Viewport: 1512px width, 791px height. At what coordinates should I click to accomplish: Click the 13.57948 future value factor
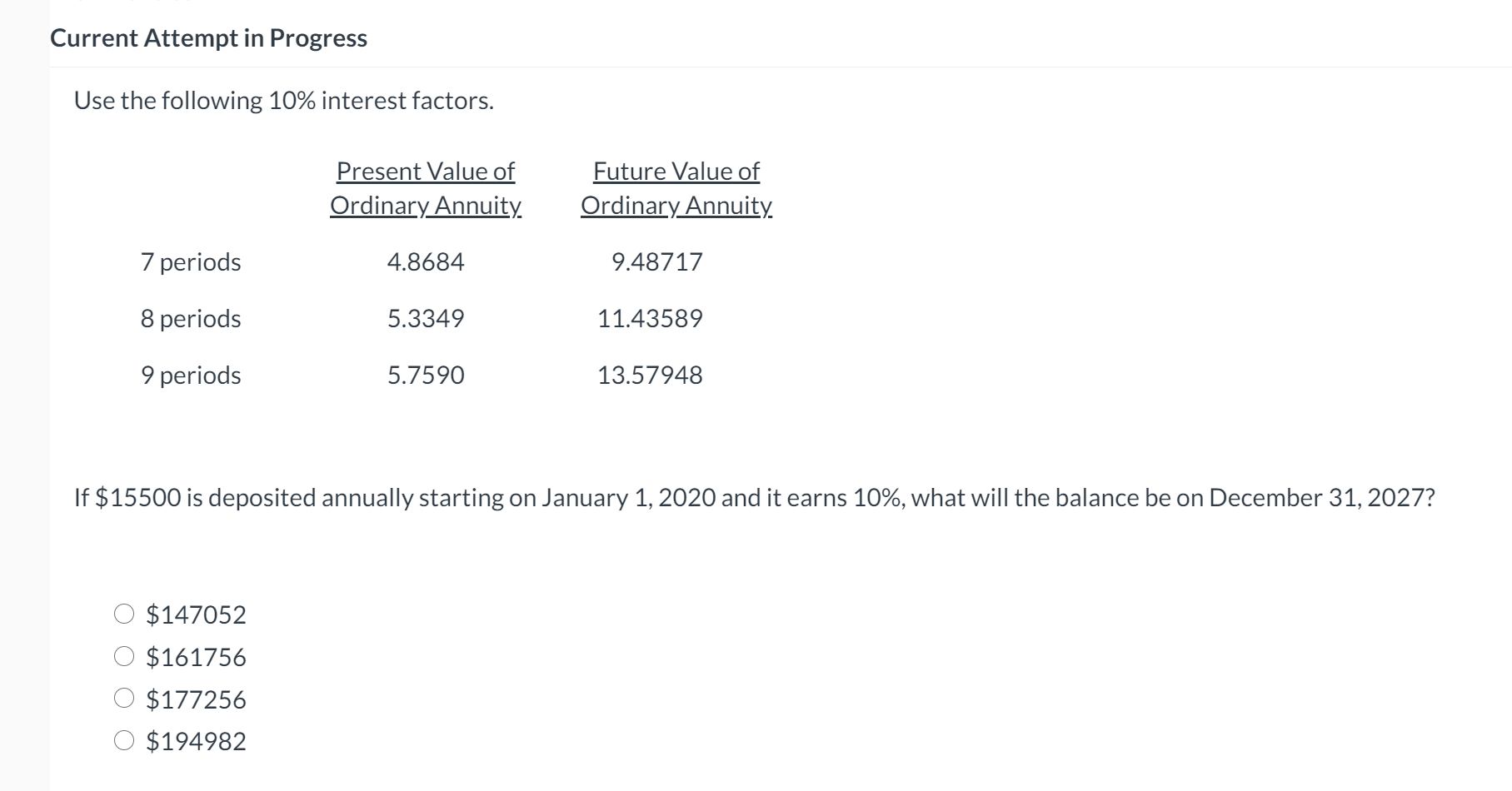click(x=650, y=375)
